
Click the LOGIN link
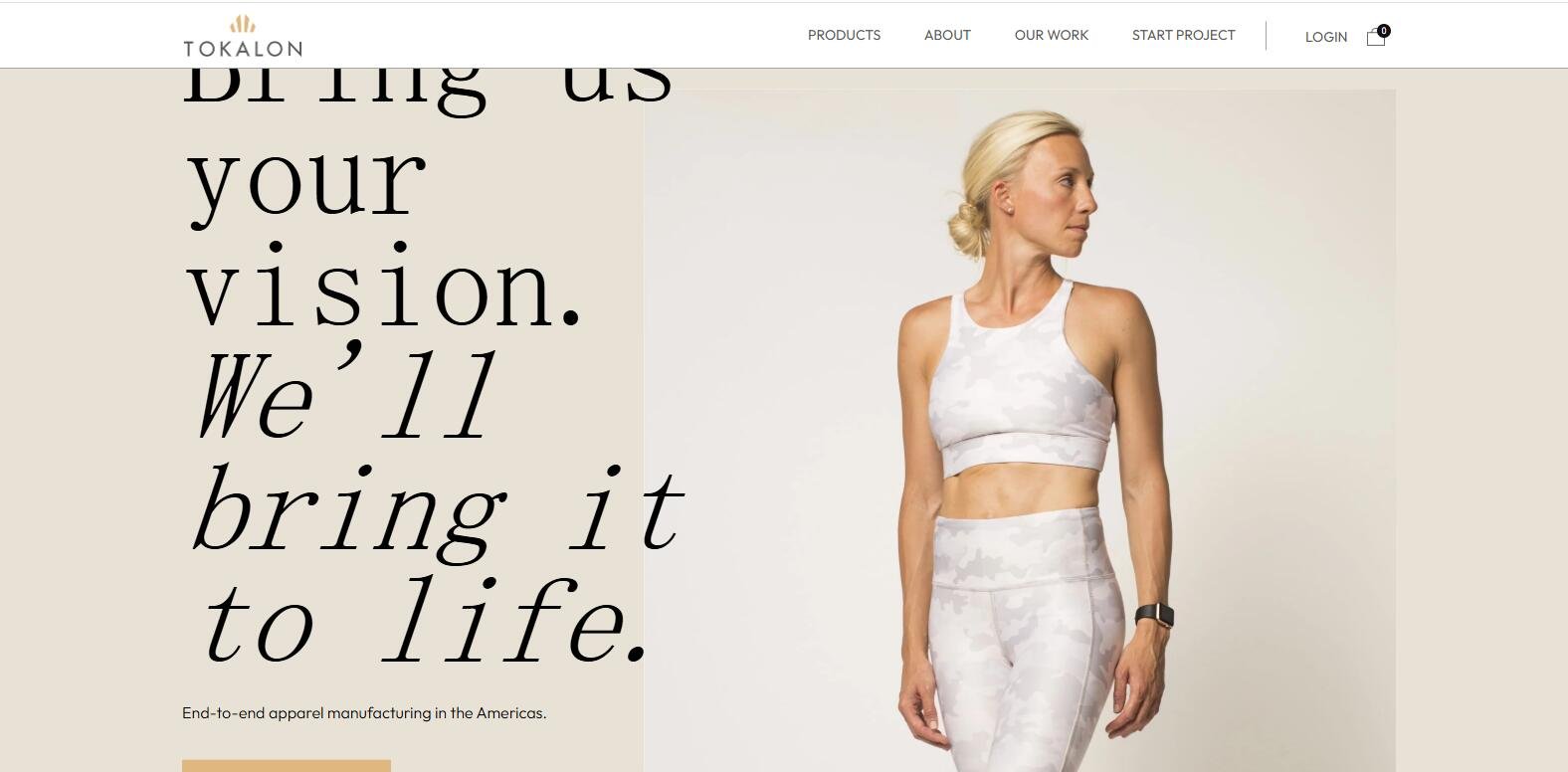(x=1326, y=37)
